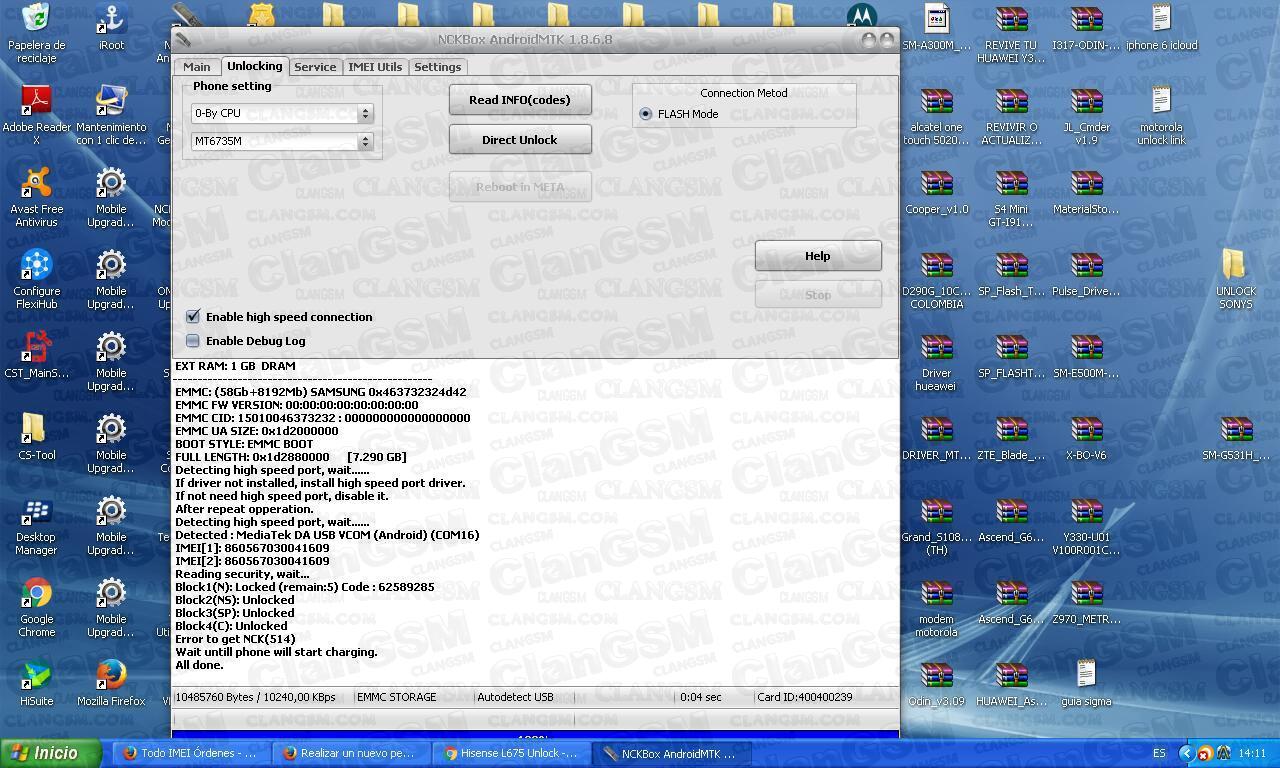Image resolution: width=1280 pixels, height=768 pixels.
Task: Click the IMEI[1]: 860567030041609 log line
Action: pyautogui.click(x=252, y=548)
